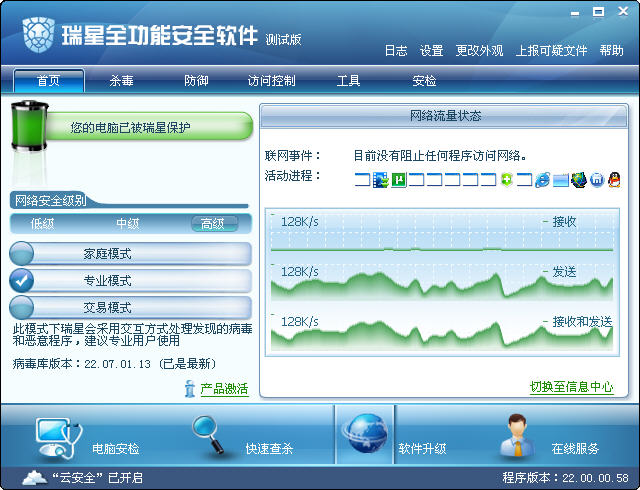Click the 接收和发送 combined traffic graph
Viewport: 640px width, 490px height.
pos(442,332)
